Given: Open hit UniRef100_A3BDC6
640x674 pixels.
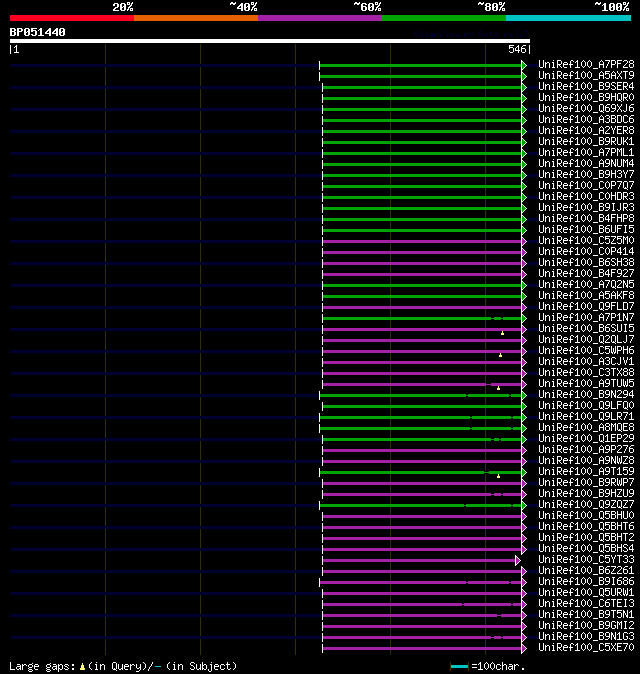Looking at the screenshot, I should [586, 119].
